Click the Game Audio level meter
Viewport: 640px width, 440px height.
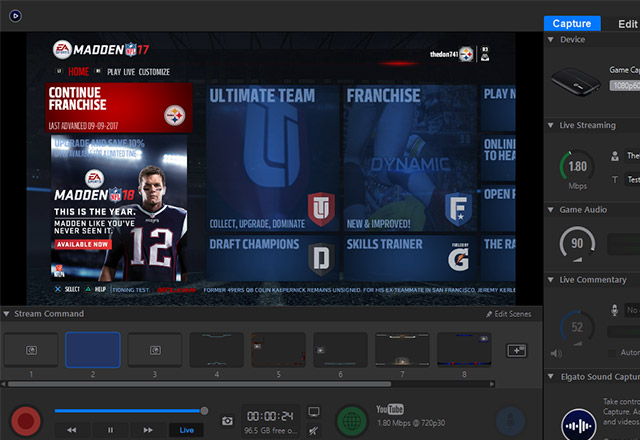(624, 244)
